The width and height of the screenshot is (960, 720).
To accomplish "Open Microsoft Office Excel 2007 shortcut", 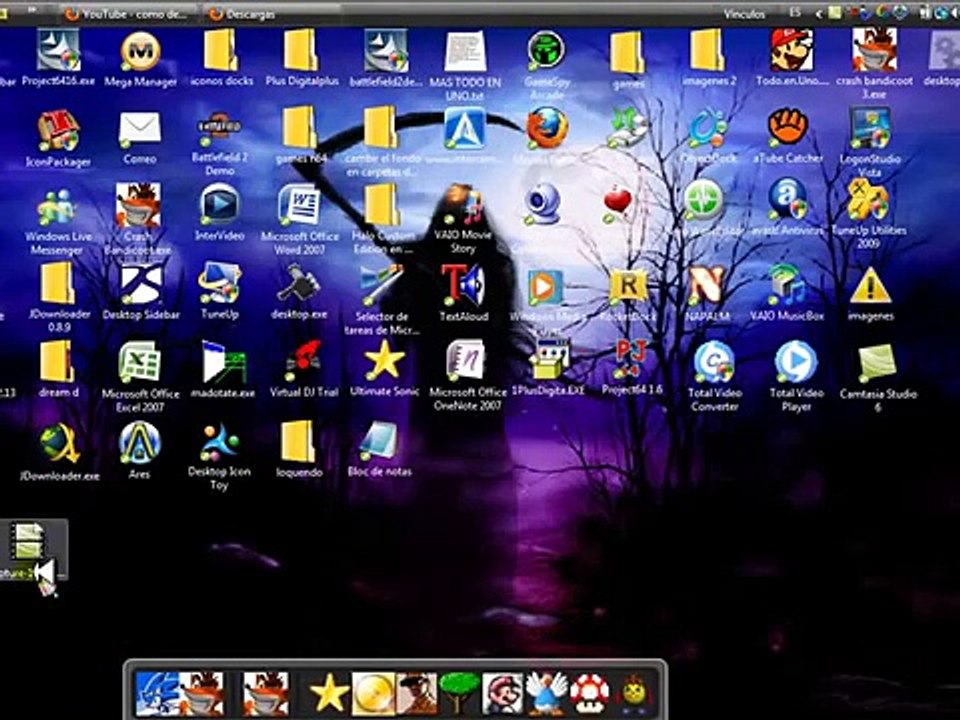I will coord(140,362).
